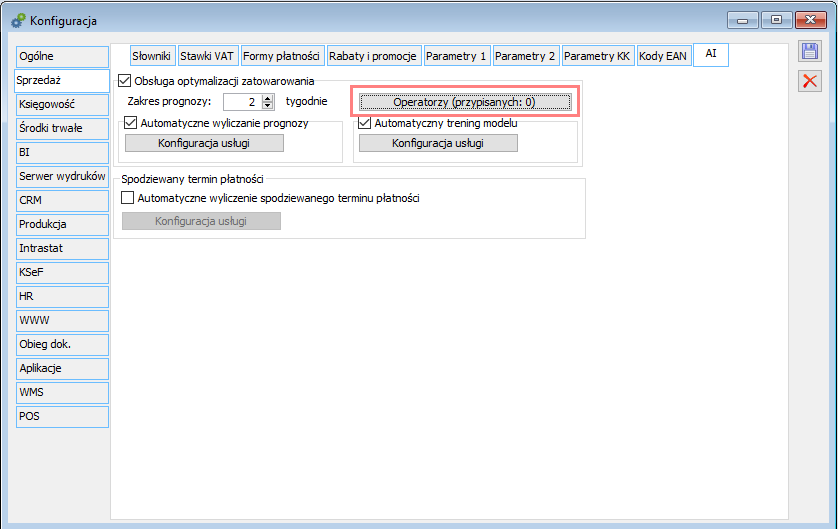This screenshot has width=838, height=529.
Task: Open the KSeF section
Action: coord(63,273)
